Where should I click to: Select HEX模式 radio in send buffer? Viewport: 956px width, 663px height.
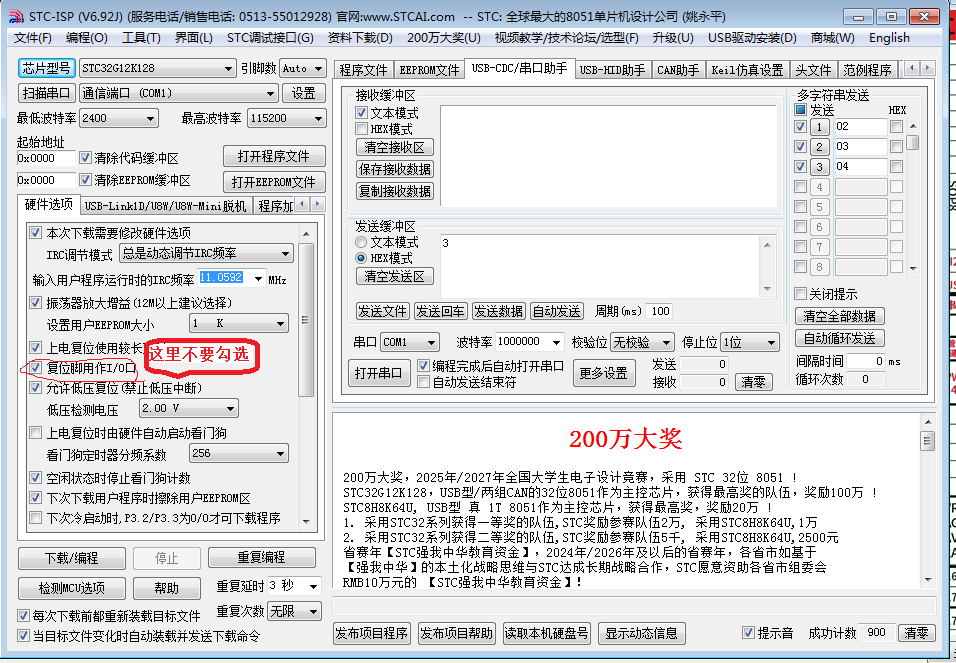click(361, 258)
